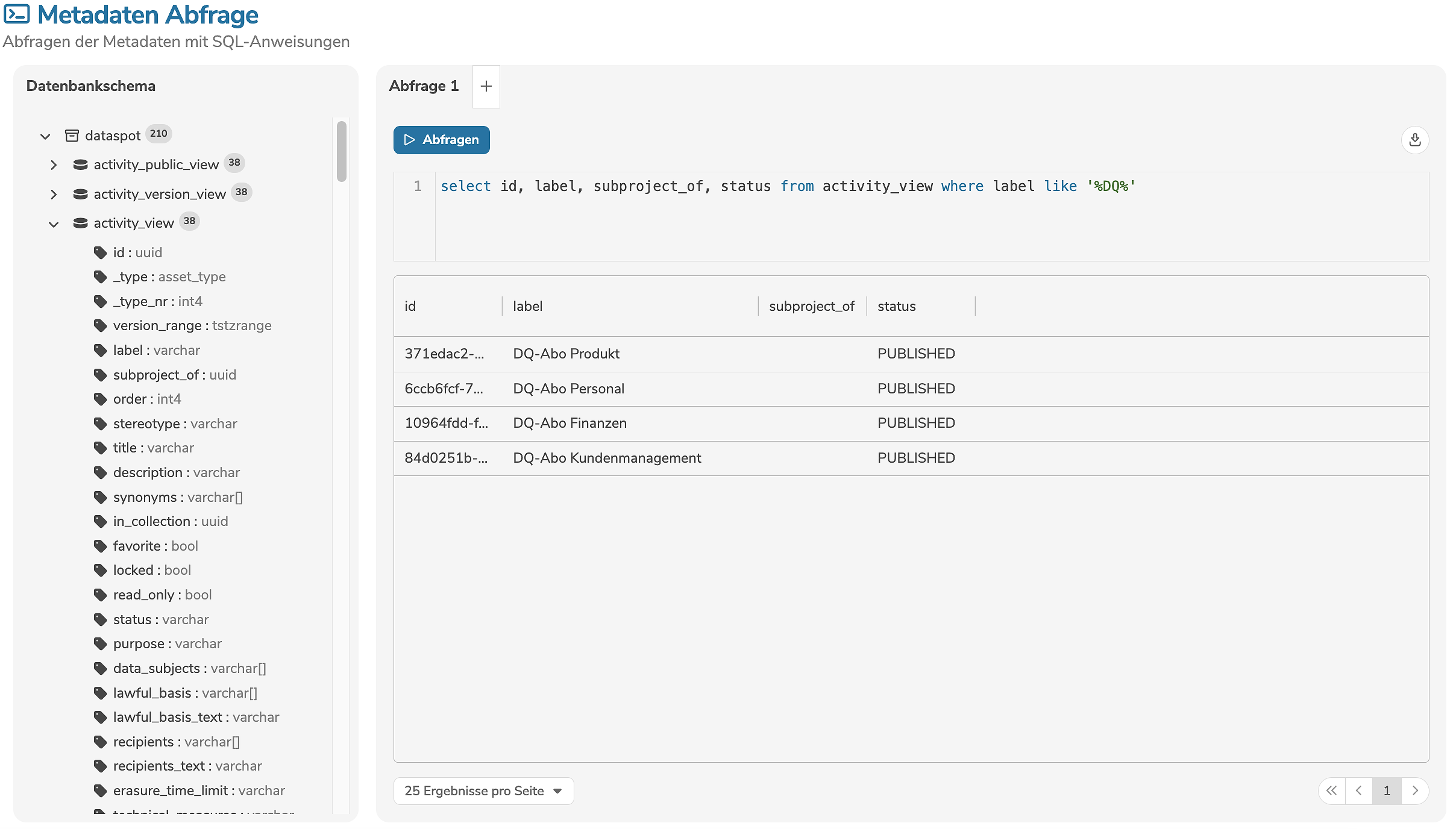Go to first page with double-chevron icon
Screen dimensions: 1456x829
(1331, 790)
